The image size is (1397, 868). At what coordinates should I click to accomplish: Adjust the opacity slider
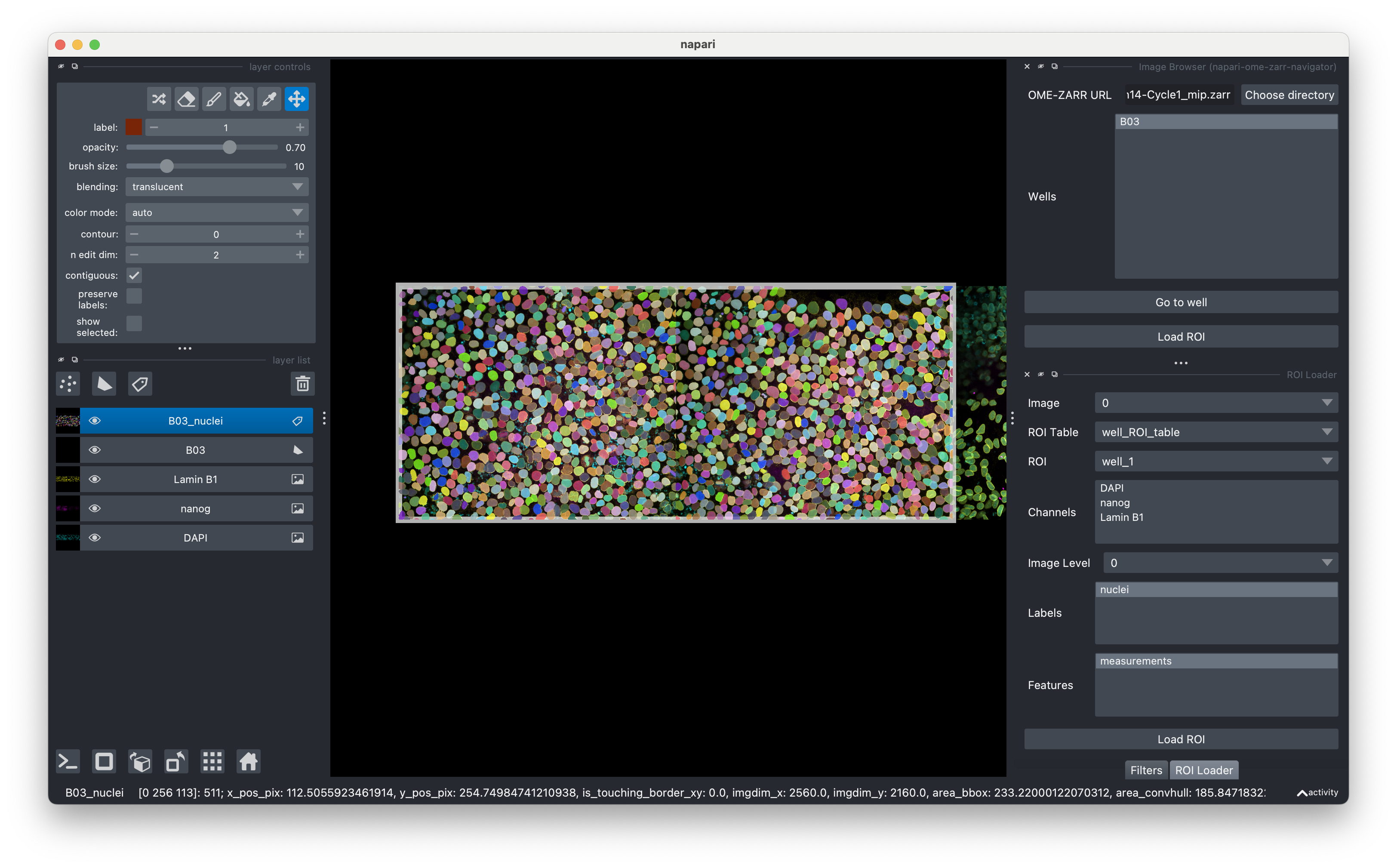click(202, 148)
